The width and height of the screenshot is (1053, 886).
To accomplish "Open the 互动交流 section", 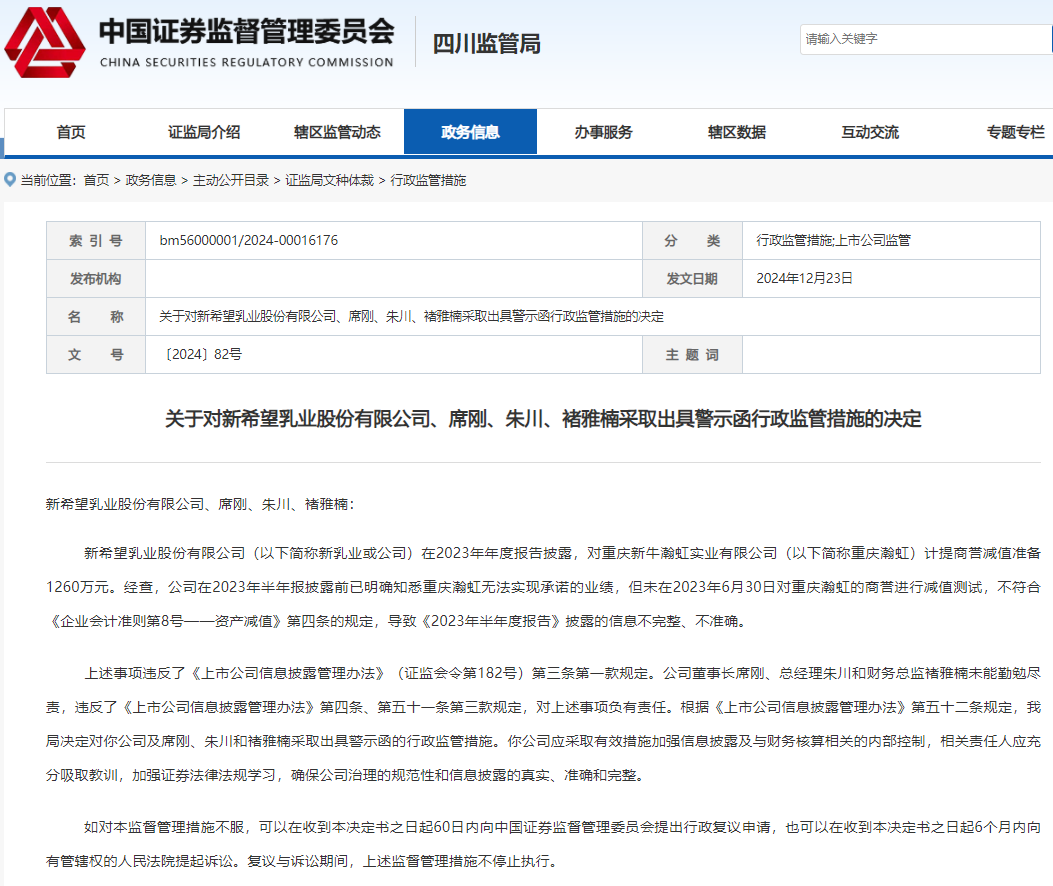I will (872, 131).
